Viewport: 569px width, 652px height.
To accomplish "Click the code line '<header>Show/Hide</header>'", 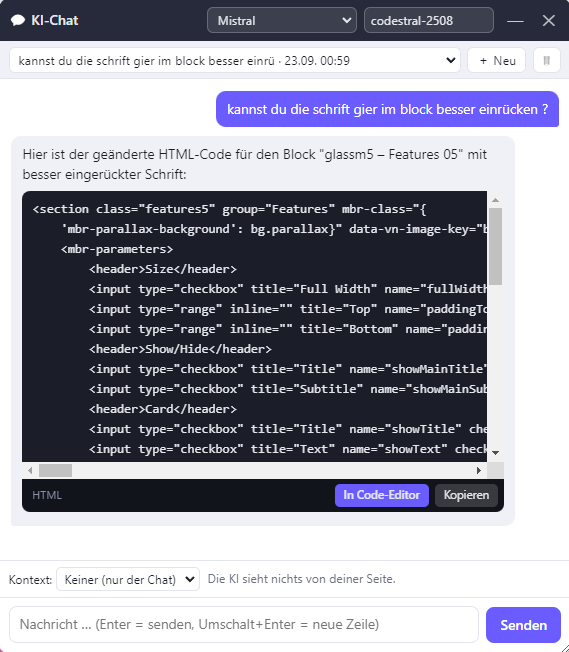I will pyautogui.click(x=180, y=349).
